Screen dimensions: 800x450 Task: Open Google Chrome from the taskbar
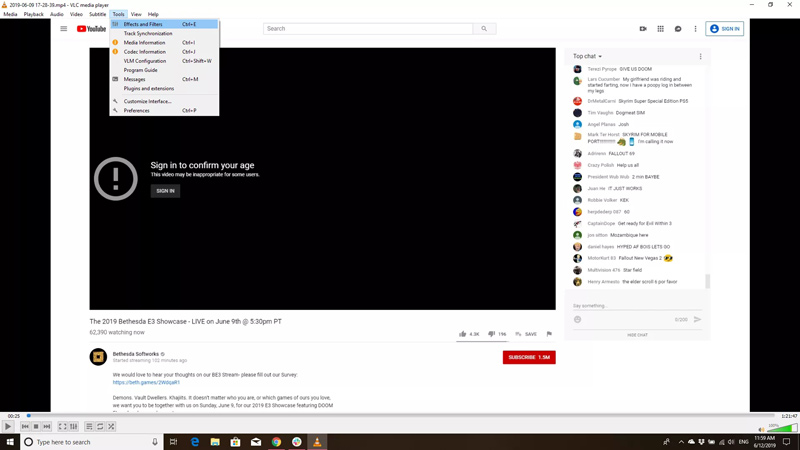(x=276, y=442)
